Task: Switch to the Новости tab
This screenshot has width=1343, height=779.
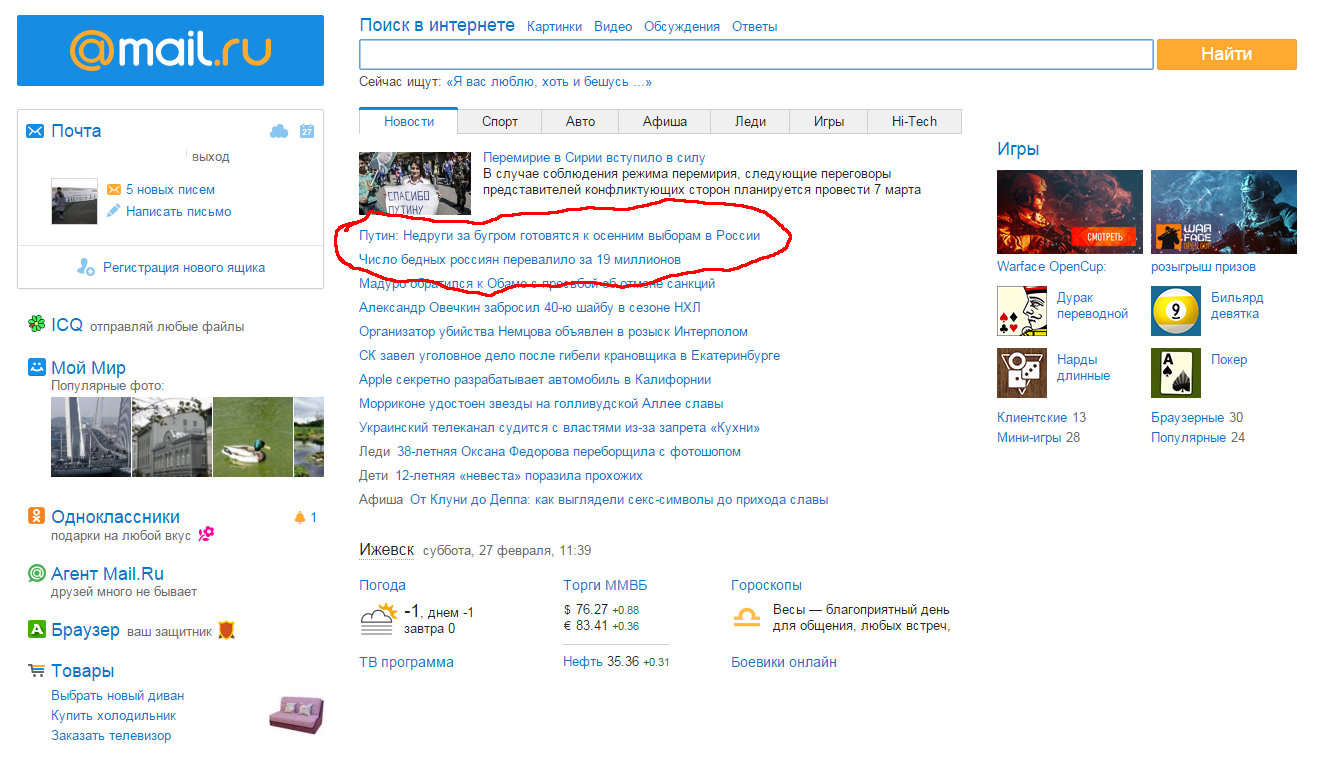Action: [409, 121]
